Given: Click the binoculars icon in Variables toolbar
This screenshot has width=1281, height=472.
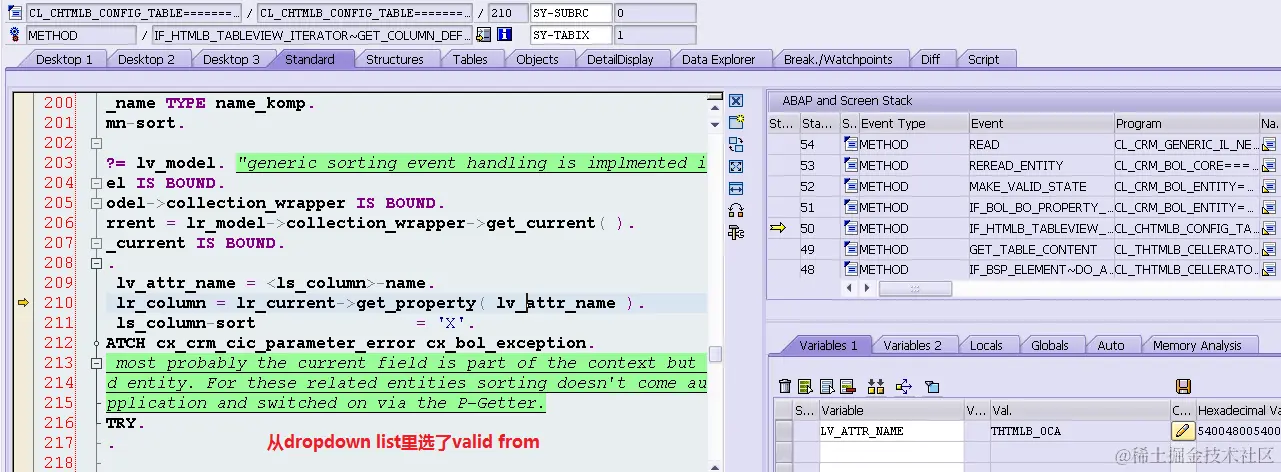Looking at the screenshot, I should 876,386.
